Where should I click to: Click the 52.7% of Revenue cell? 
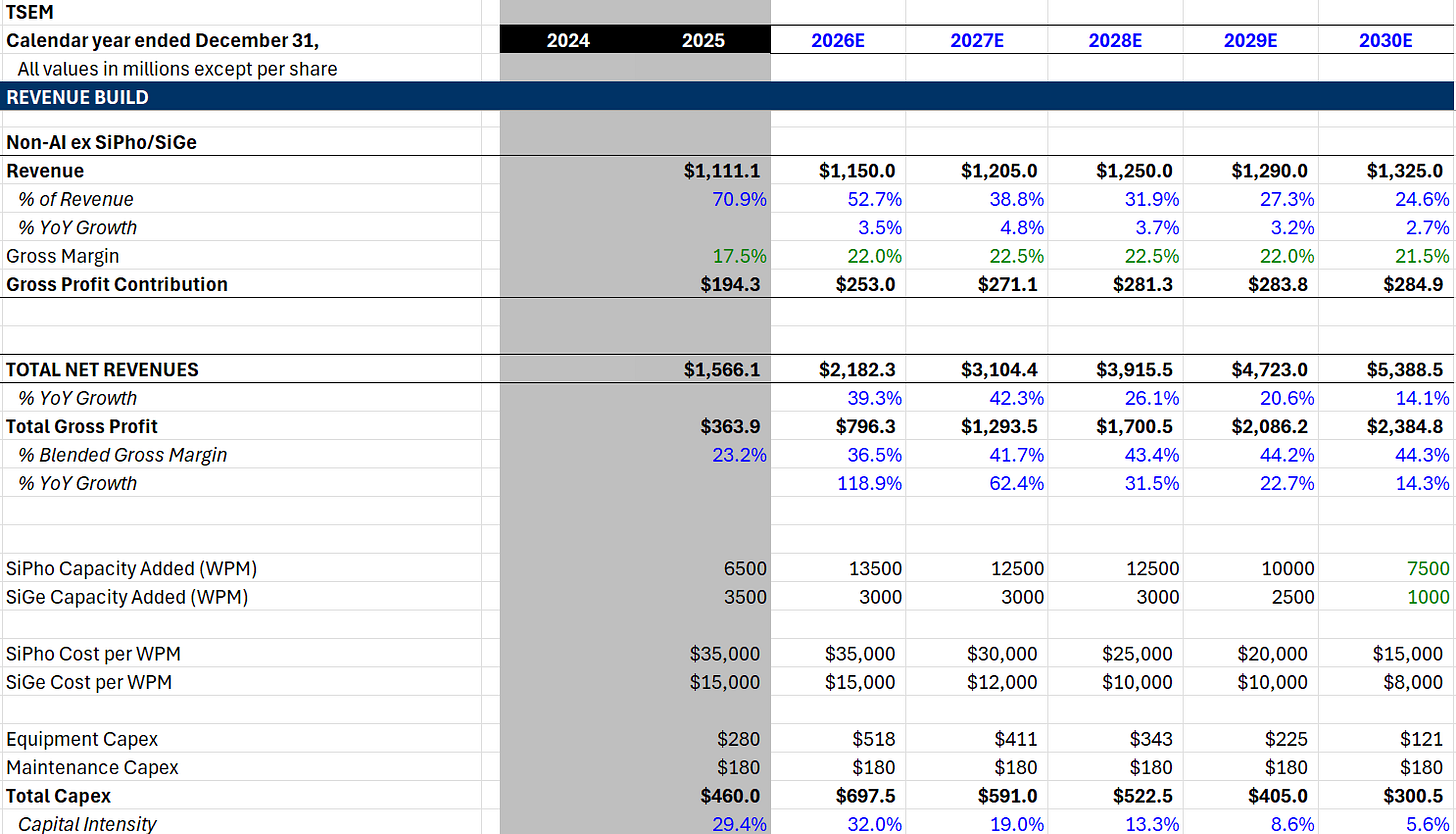click(x=876, y=199)
